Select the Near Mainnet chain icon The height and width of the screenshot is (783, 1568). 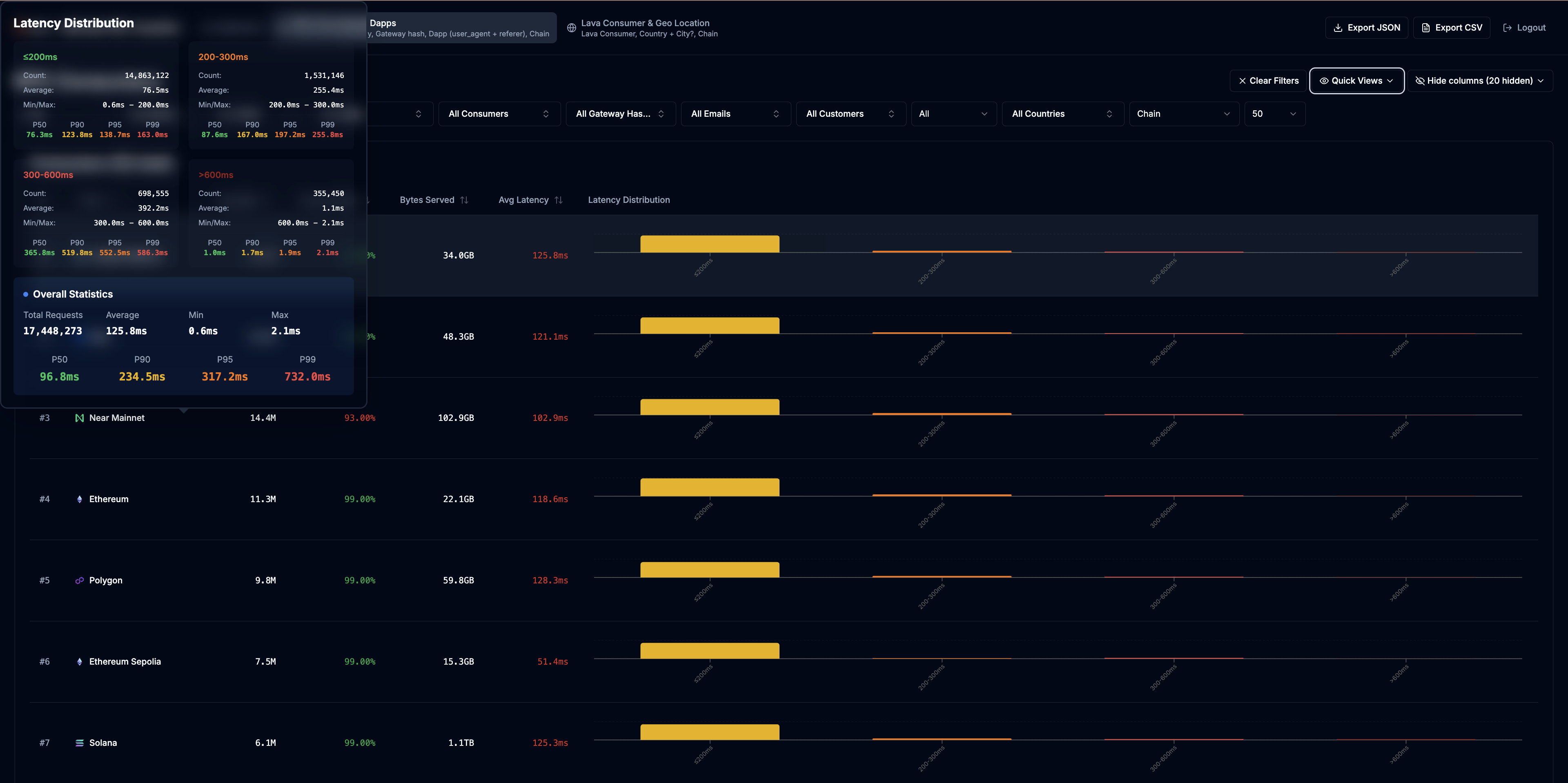point(79,418)
